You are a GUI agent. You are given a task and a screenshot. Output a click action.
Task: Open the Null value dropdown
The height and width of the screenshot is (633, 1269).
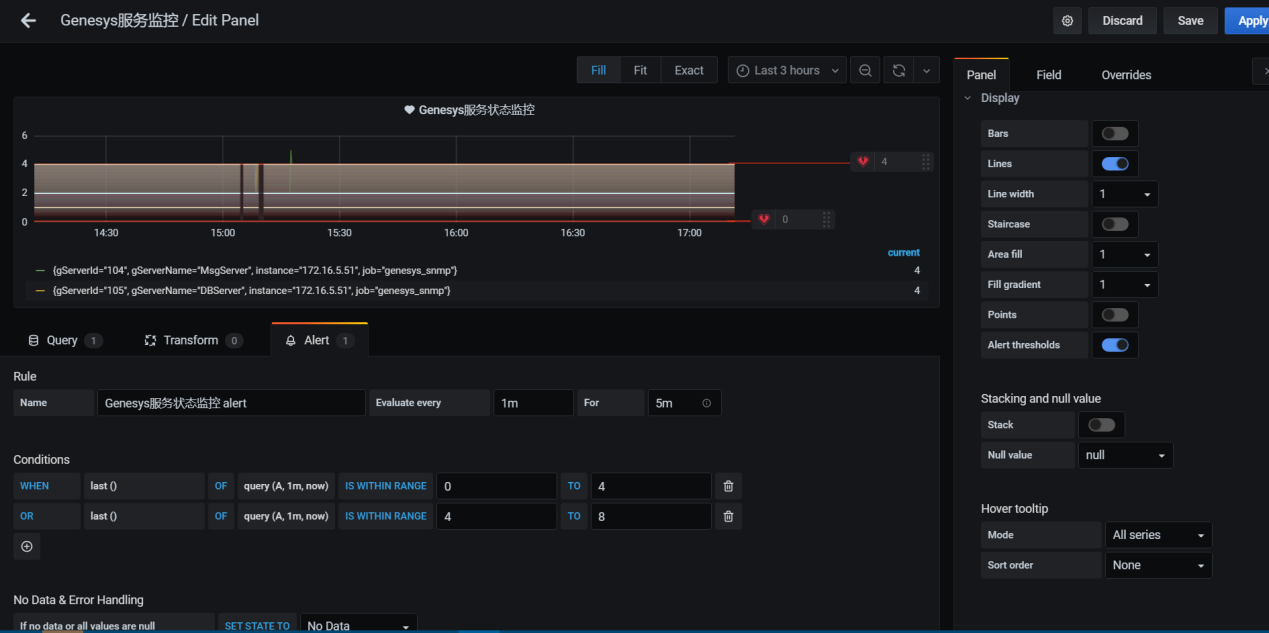(x=1126, y=455)
